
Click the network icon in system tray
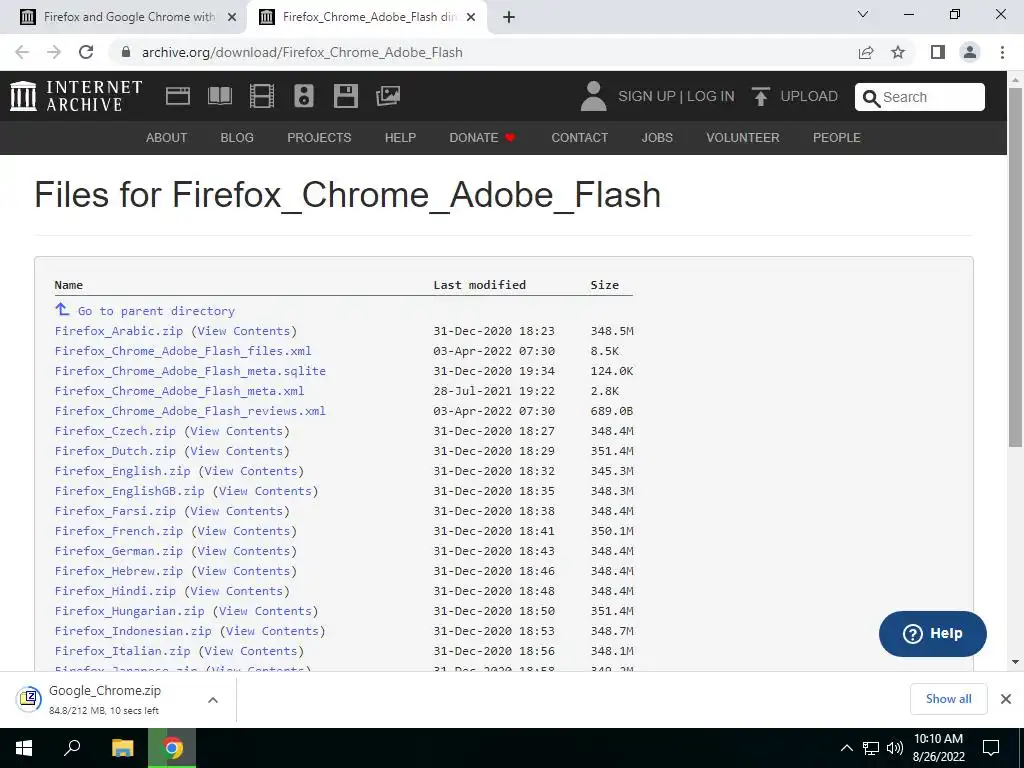click(871, 748)
